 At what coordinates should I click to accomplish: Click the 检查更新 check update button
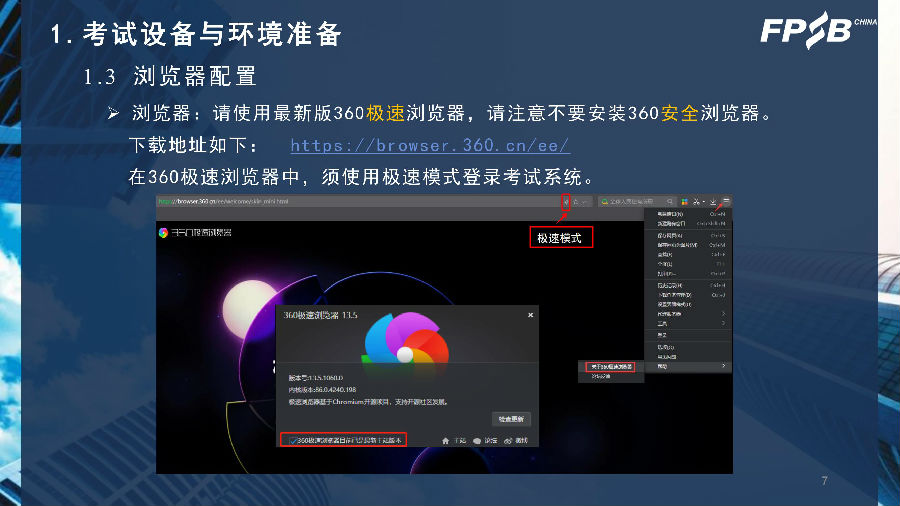click(511, 419)
